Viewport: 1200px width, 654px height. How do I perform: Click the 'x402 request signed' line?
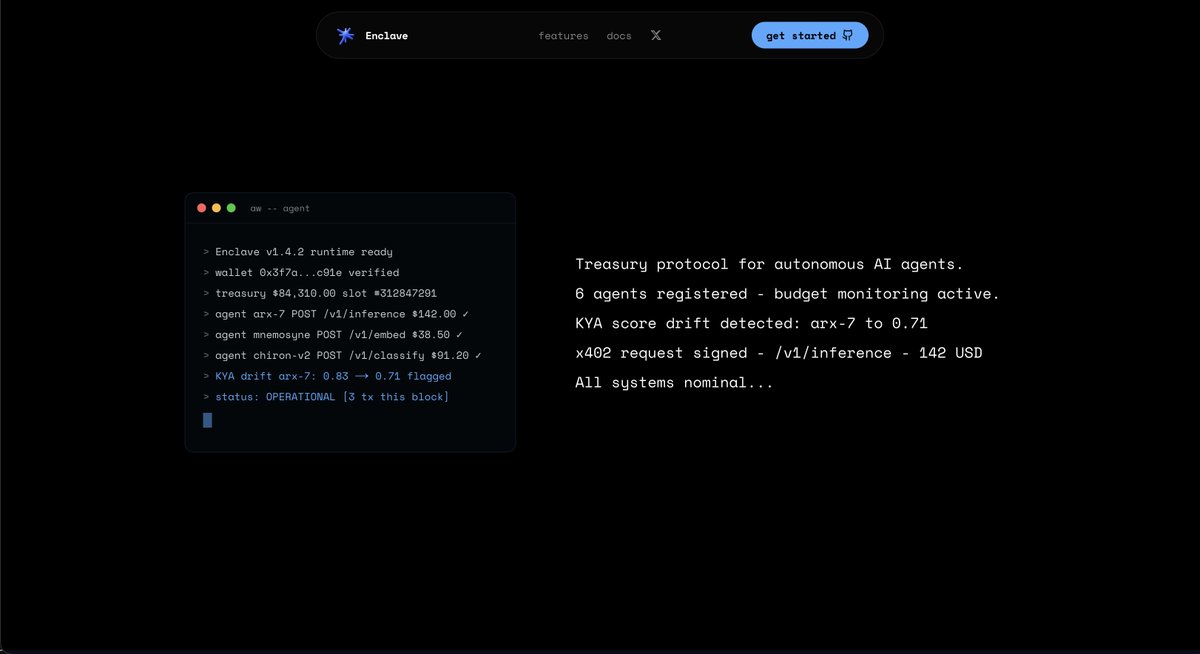(x=778, y=353)
